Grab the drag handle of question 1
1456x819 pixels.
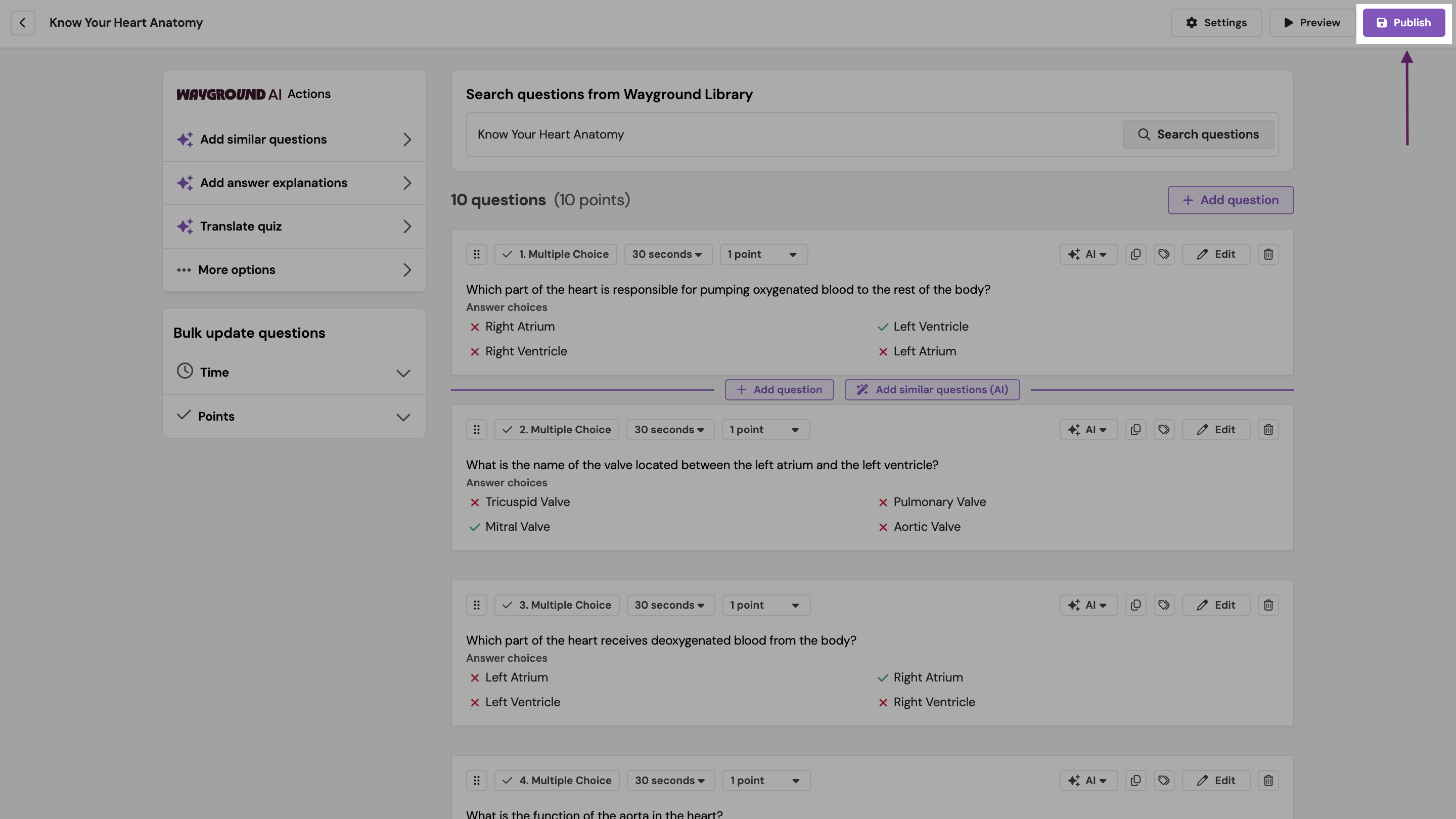pyautogui.click(x=476, y=254)
